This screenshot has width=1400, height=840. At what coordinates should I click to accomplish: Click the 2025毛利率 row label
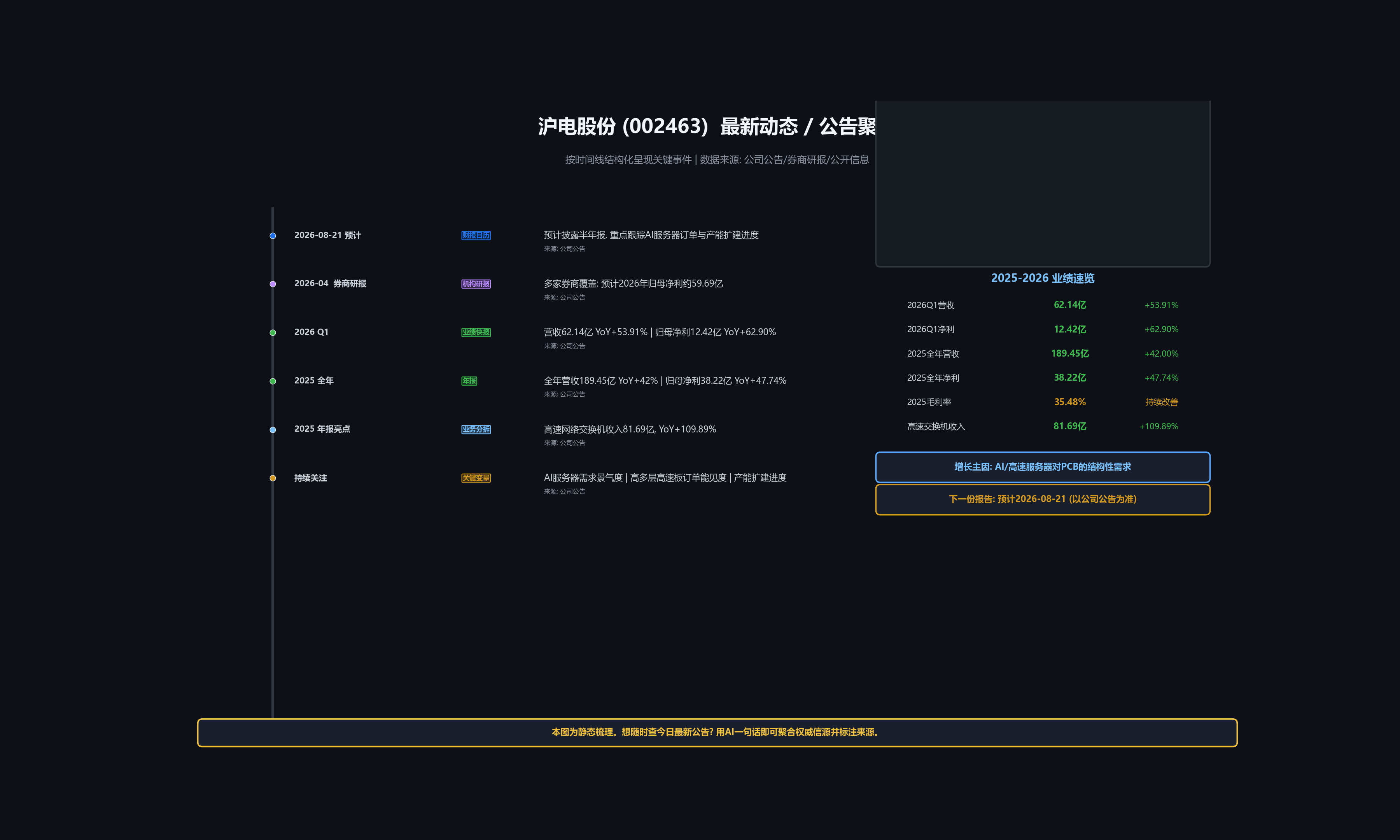(929, 402)
